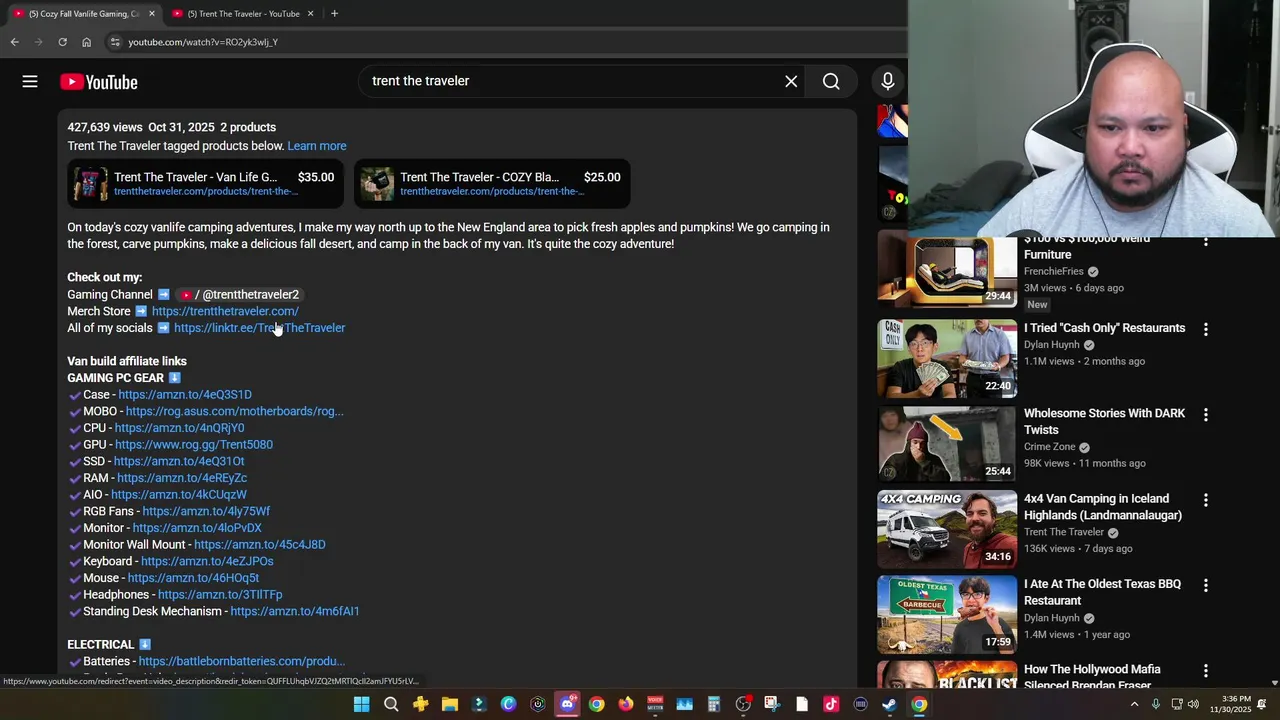
Task: Click the Van Life product thumbnail image
Action: click(90, 184)
